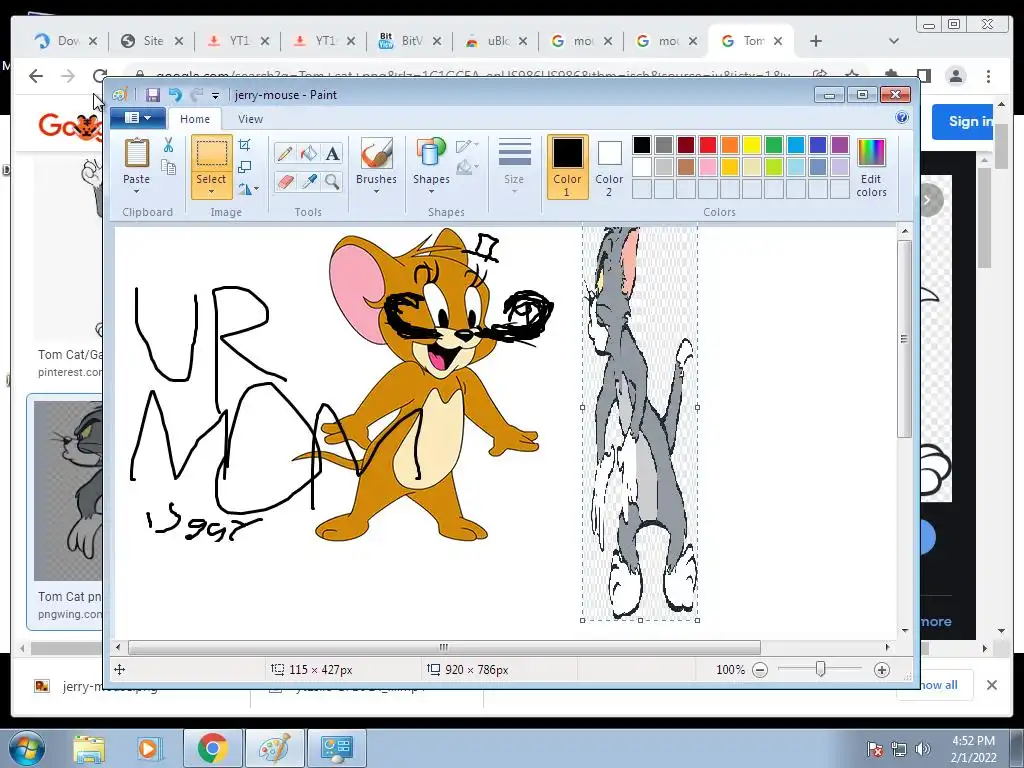This screenshot has width=1024, height=768.
Task: Zoom out with the minus button
Action: click(760, 670)
